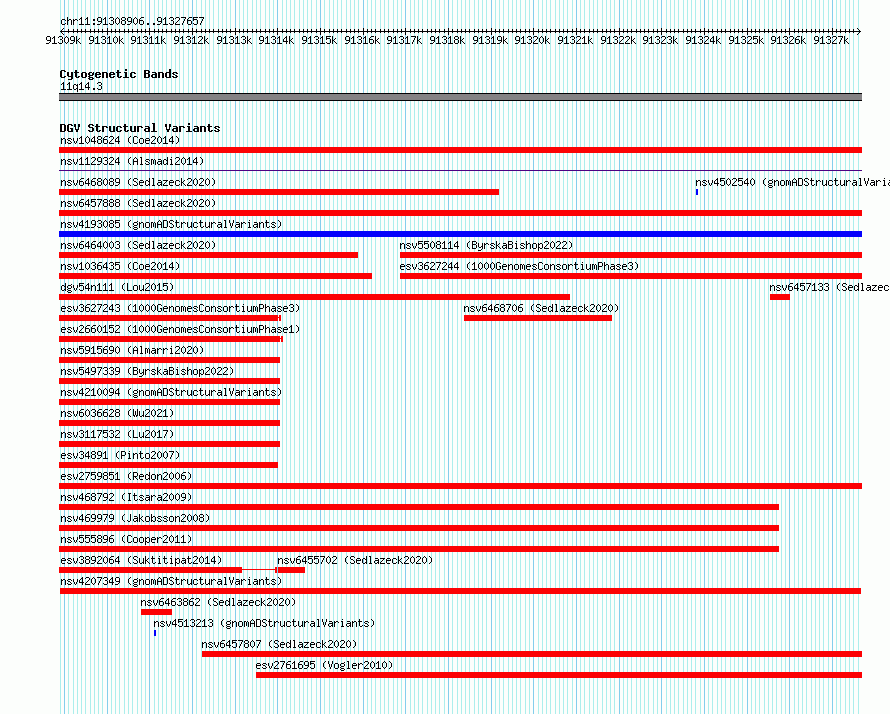Click esv2761695 (Vogler2010) variant label

point(324,665)
